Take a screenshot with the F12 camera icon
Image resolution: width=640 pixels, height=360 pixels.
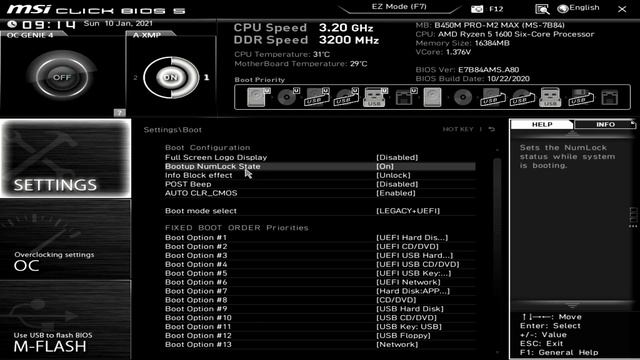(477, 9)
